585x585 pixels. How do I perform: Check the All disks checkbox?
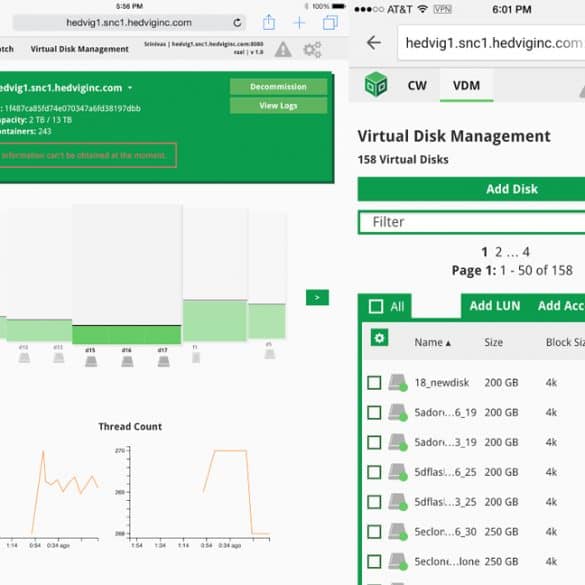click(376, 306)
